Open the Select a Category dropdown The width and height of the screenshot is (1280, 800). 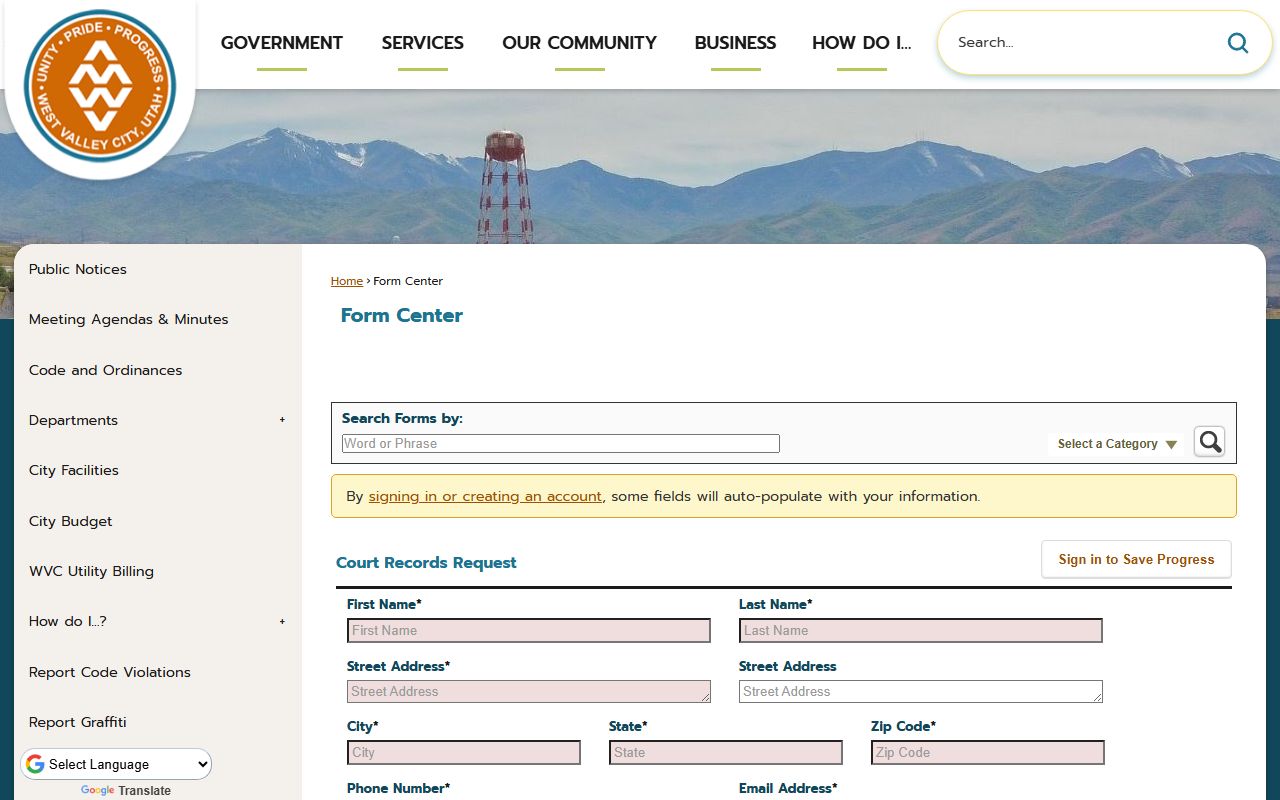point(1116,444)
